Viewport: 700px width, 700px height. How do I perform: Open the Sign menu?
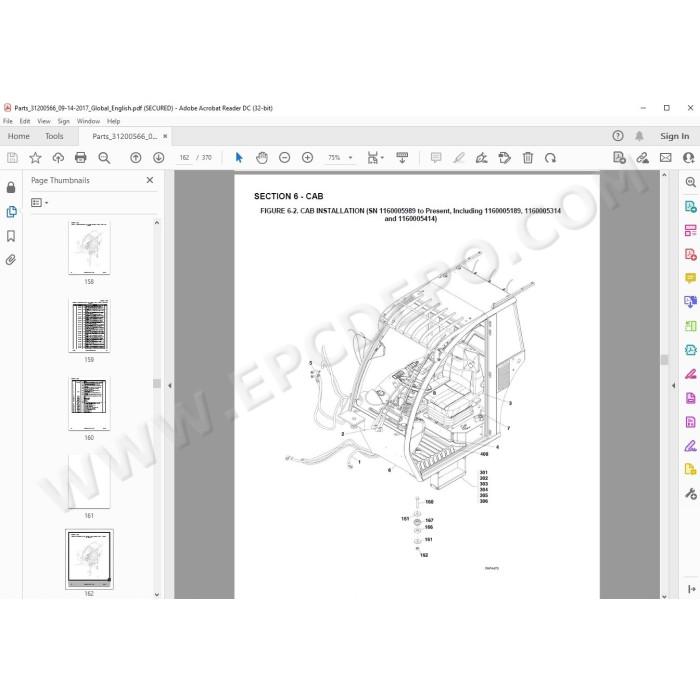coord(63,121)
